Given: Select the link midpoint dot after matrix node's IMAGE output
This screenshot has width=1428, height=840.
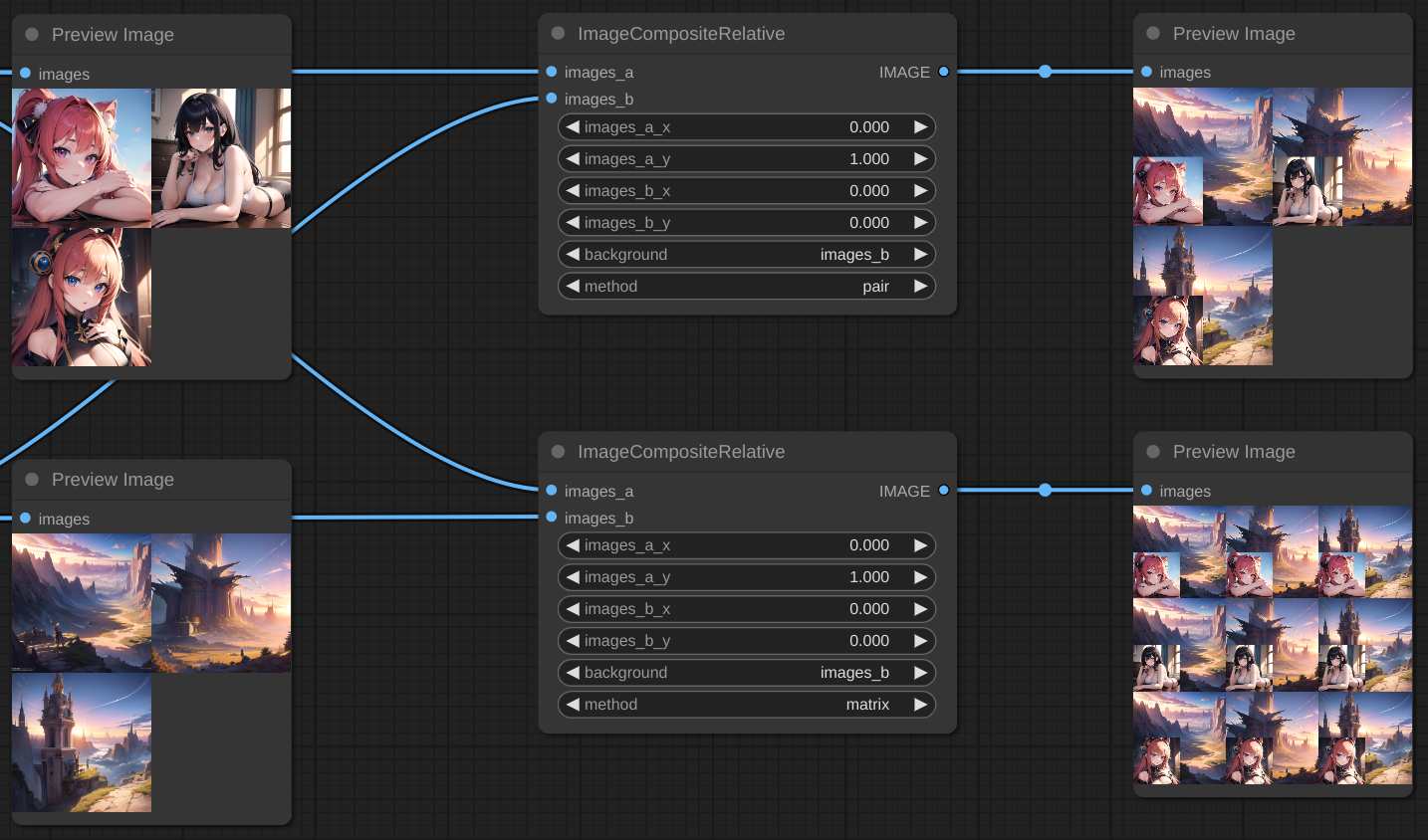Looking at the screenshot, I should [1045, 490].
